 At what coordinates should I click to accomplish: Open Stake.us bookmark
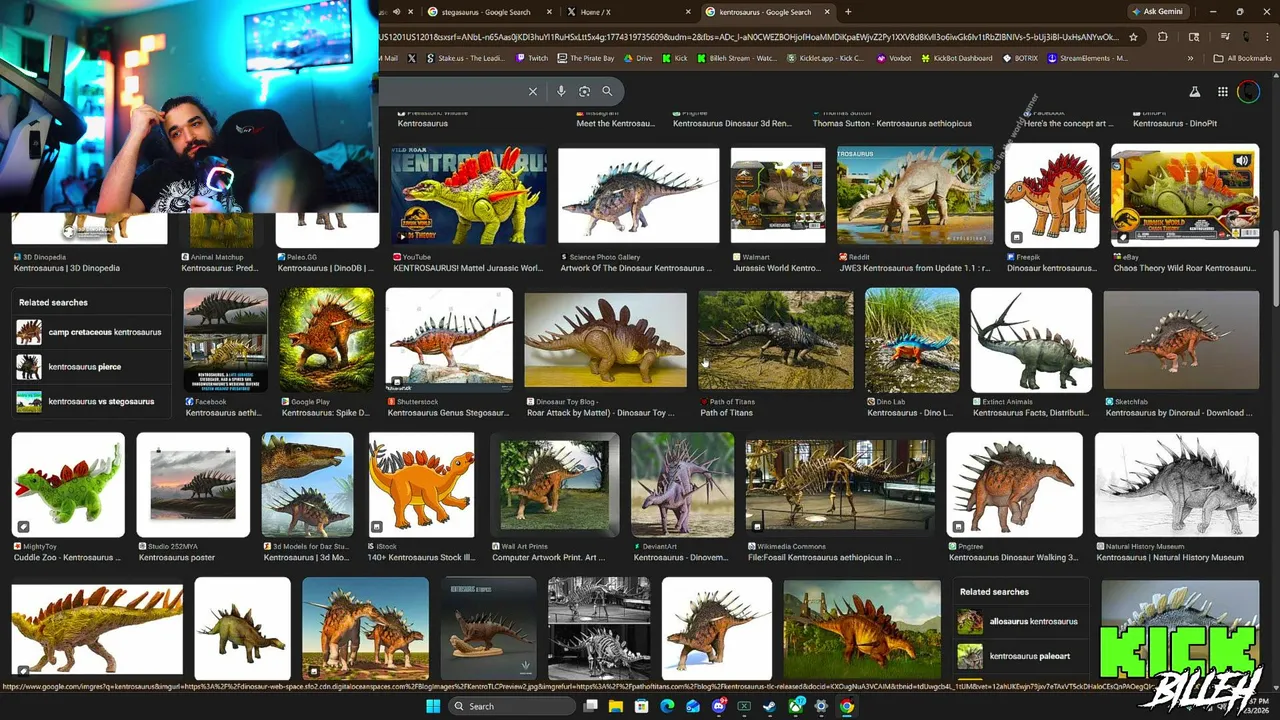click(x=466, y=58)
